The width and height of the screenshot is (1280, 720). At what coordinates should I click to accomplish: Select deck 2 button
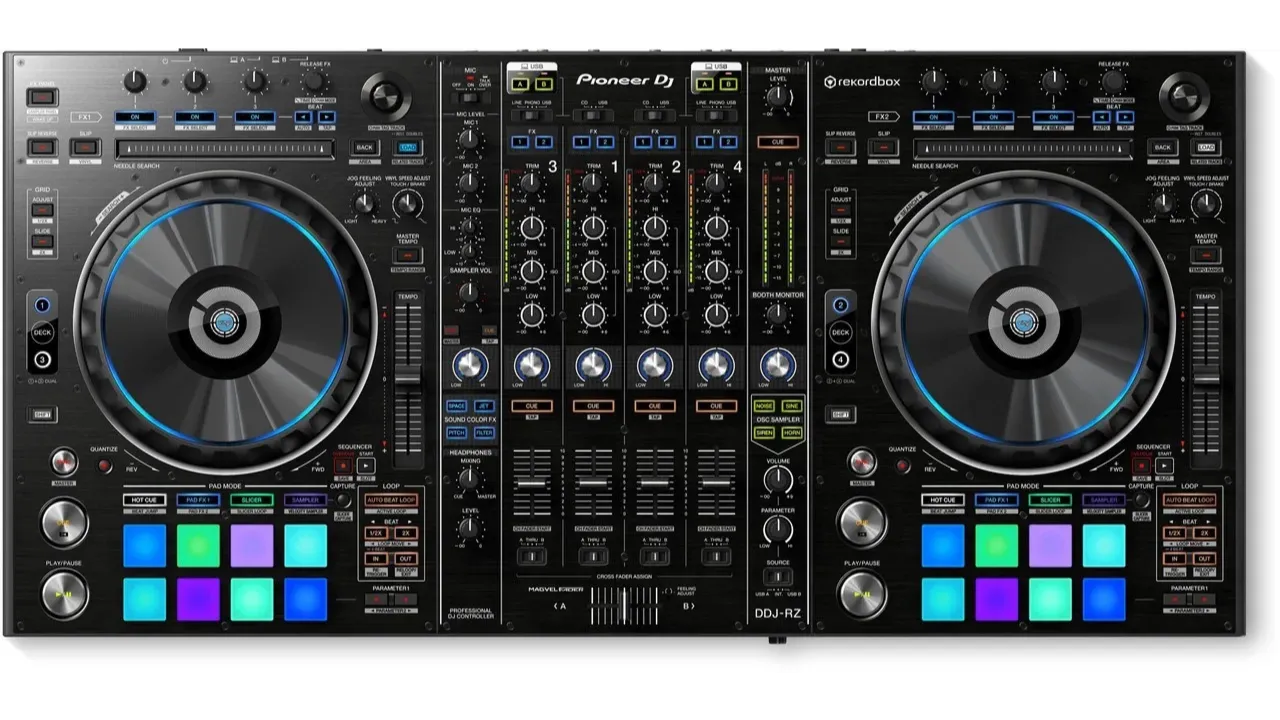tap(840, 304)
